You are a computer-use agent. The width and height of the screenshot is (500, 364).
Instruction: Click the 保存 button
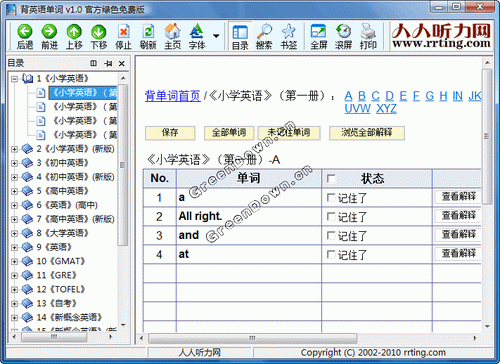click(170, 133)
